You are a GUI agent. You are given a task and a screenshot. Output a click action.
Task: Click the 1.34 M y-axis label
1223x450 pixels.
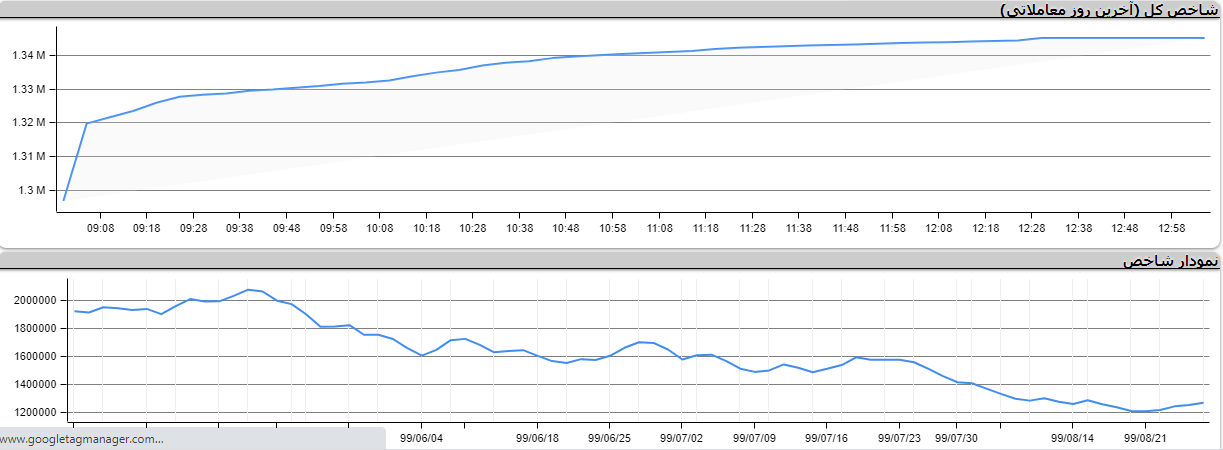tap(29, 55)
